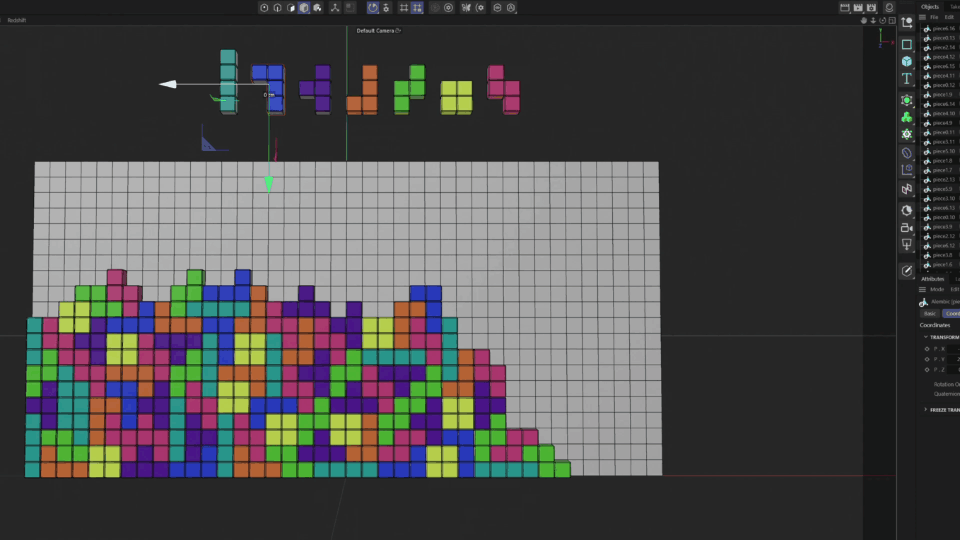This screenshot has width=960, height=540.
Task: Open Objects manager hamburger menu
Action: coord(923,17)
